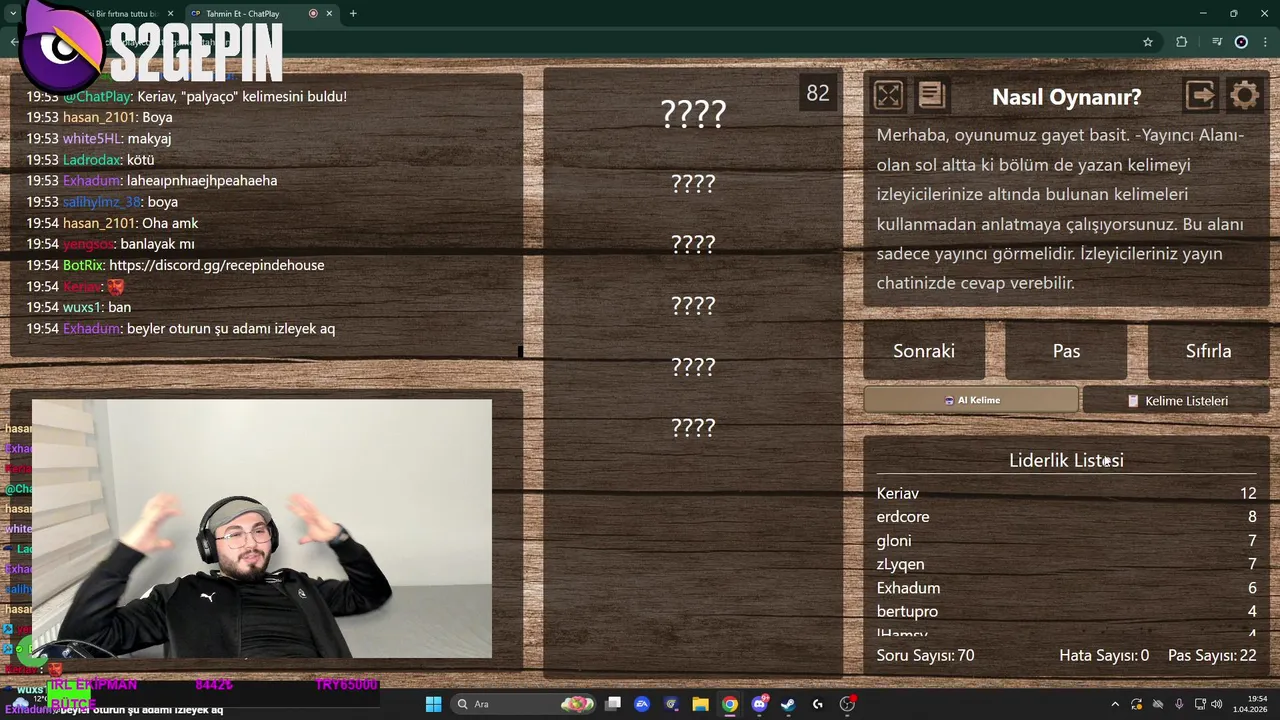Screen dimensions: 1280x720
Task: Expand the tab search dropdown
Action: [13, 14]
